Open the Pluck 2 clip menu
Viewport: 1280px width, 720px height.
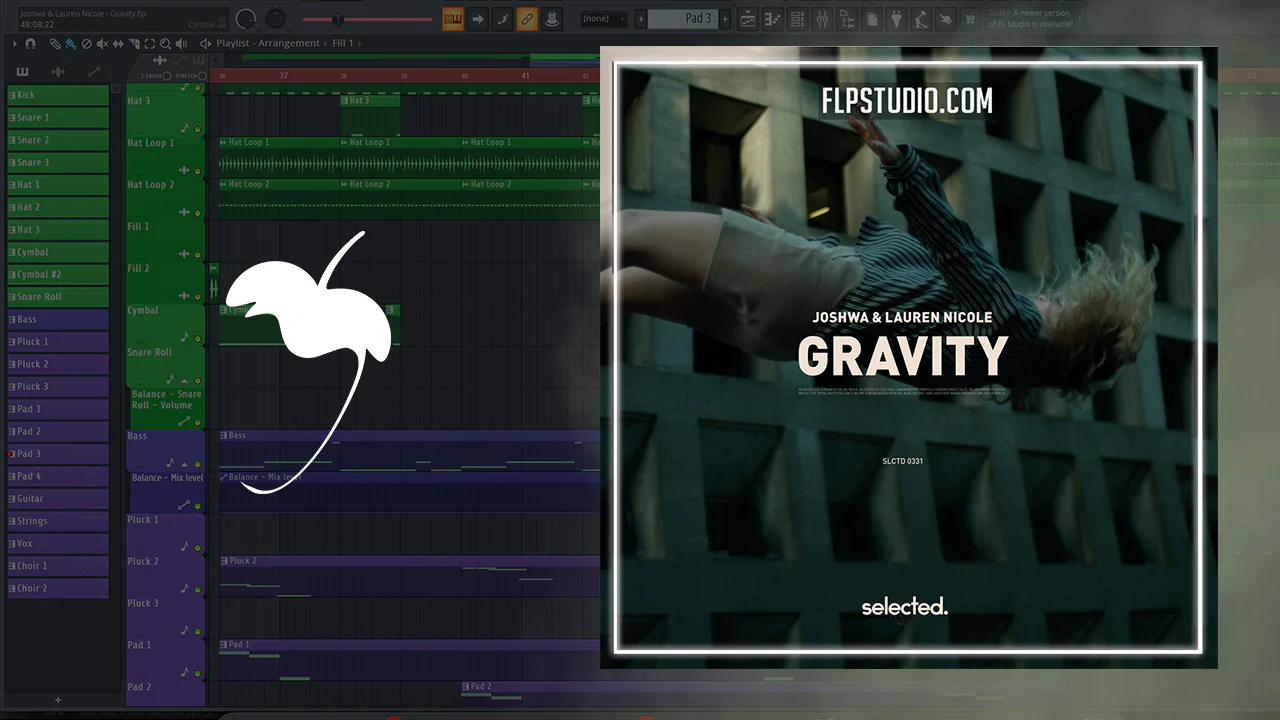(224, 561)
